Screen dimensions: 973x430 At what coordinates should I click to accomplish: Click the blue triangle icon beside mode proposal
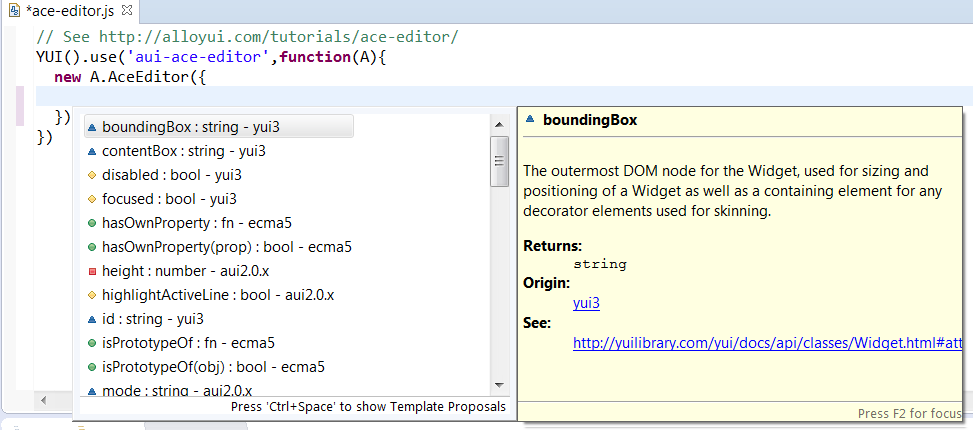point(92,391)
